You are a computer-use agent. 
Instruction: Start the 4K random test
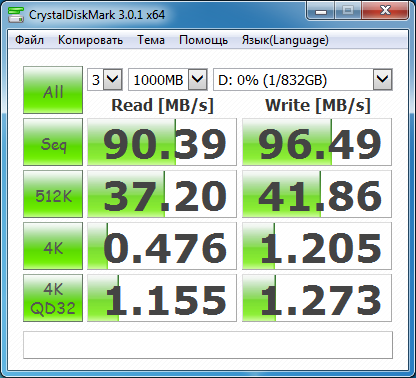pyautogui.click(x=53, y=246)
